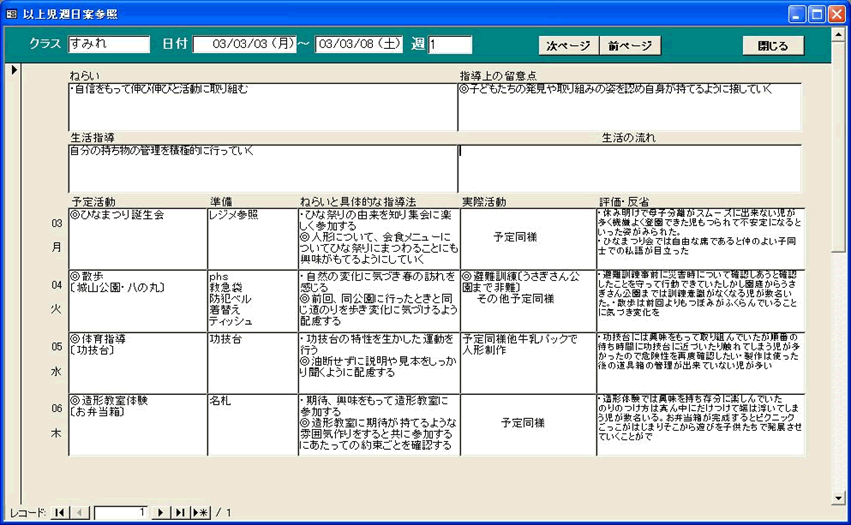Create a new record with the asterisk button

[x=200, y=513]
